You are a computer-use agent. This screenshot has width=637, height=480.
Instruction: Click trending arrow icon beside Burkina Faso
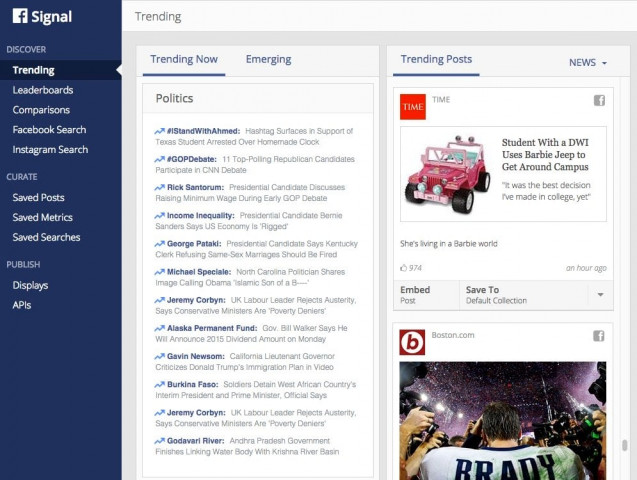(x=159, y=384)
